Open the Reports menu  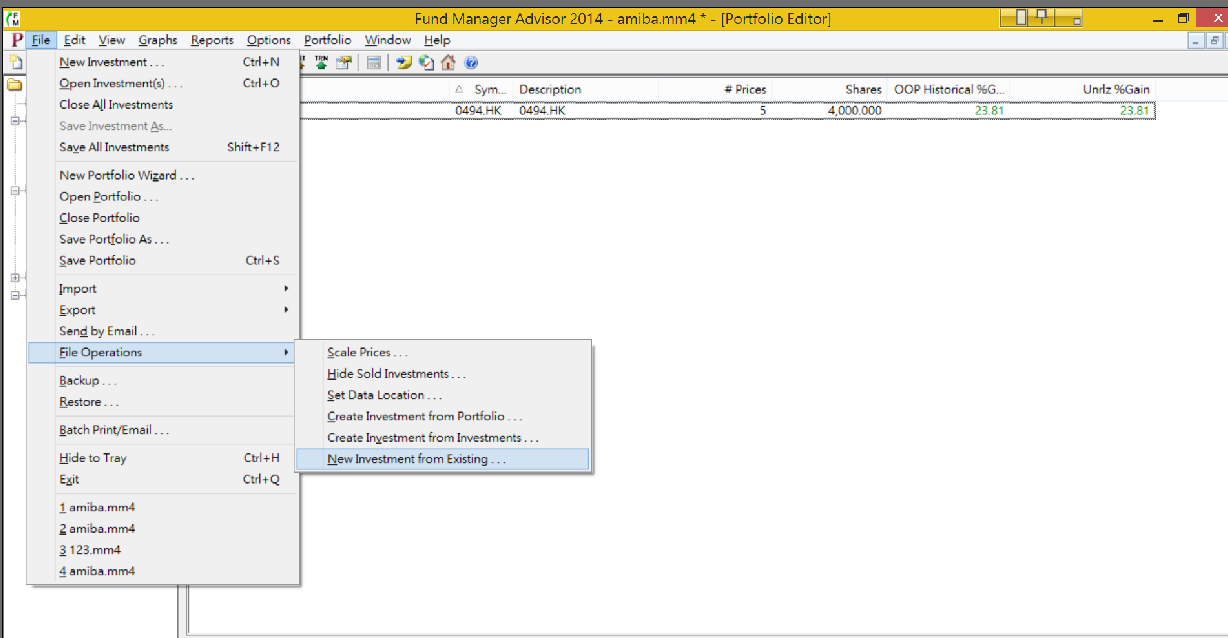pos(212,40)
